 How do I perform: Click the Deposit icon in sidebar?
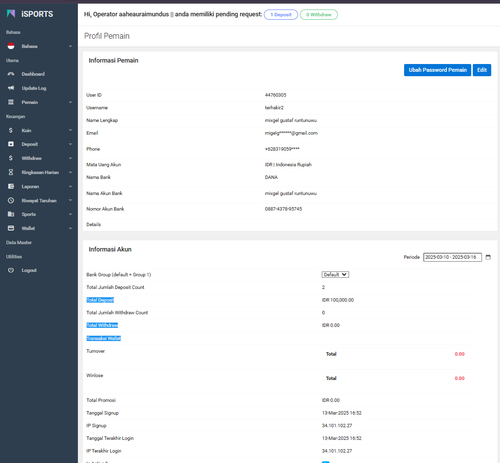point(11,144)
